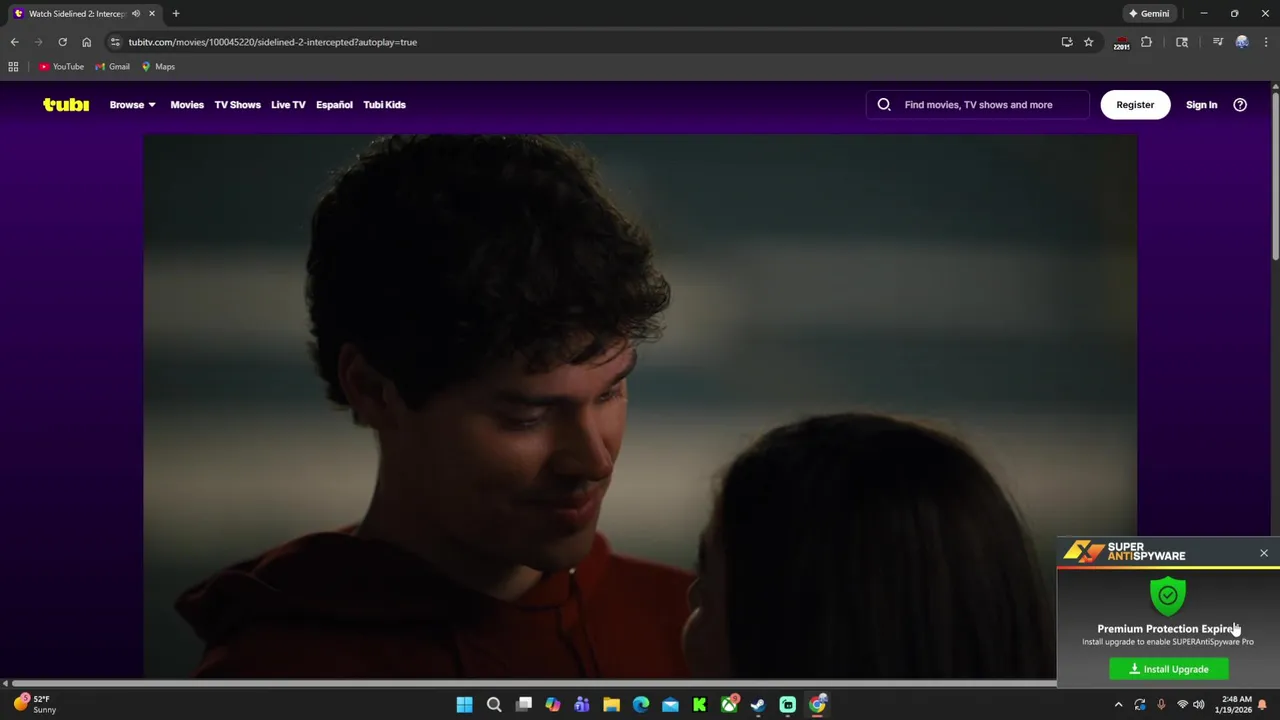Open the clock and date panel
The height and width of the screenshot is (720, 1280).
(1233, 704)
